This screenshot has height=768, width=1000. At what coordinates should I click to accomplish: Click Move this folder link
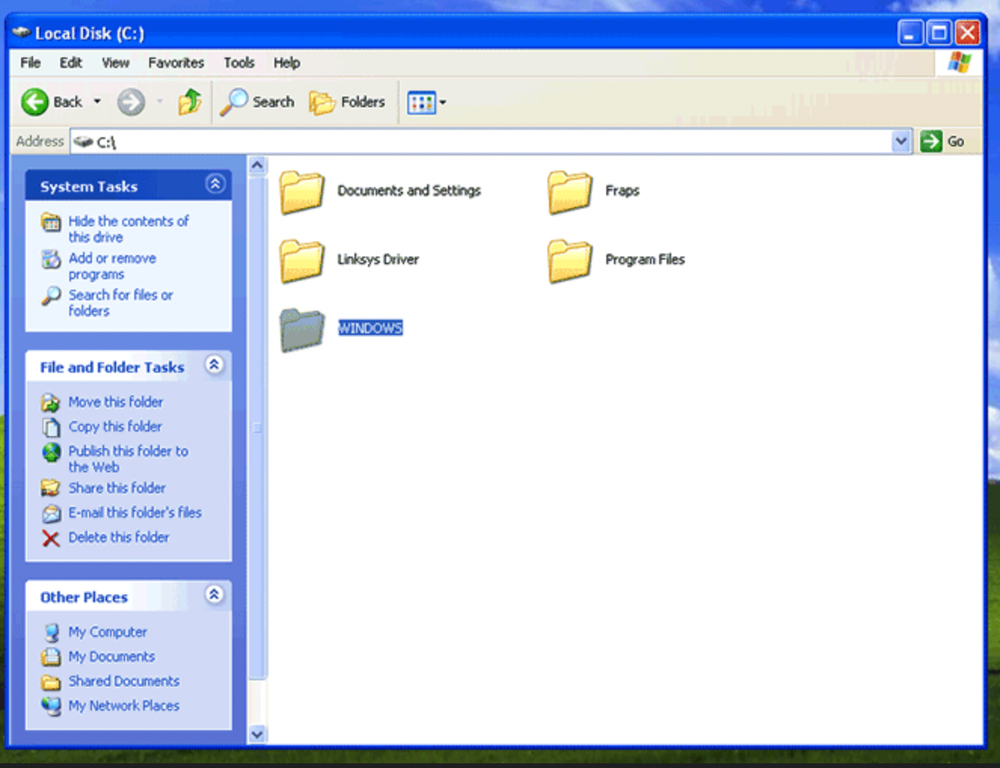click(x=115, y=402)
